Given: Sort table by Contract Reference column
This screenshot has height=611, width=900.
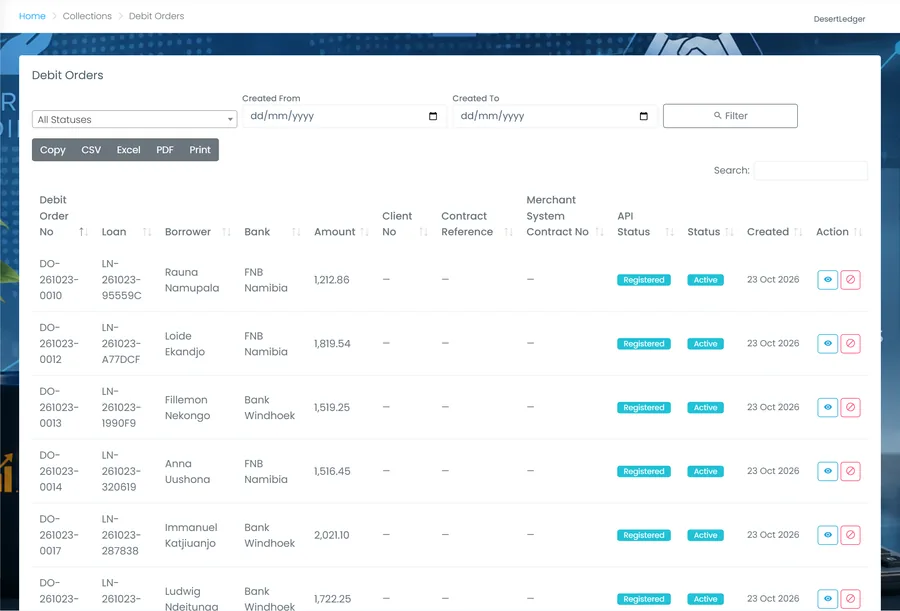Looking at the screenshot, I should [x=509, y=232].
